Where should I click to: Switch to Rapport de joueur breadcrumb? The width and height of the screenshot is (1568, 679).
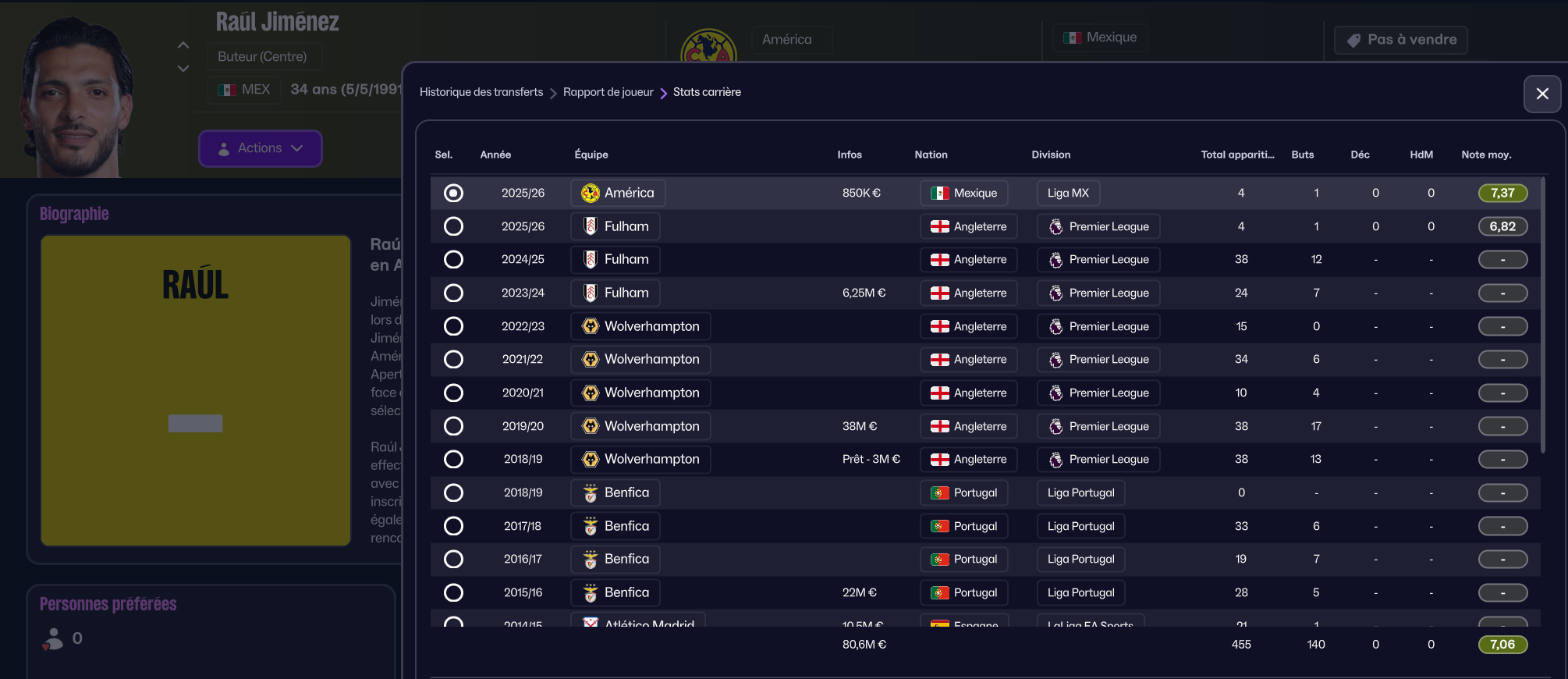click(x=608, y=92)
